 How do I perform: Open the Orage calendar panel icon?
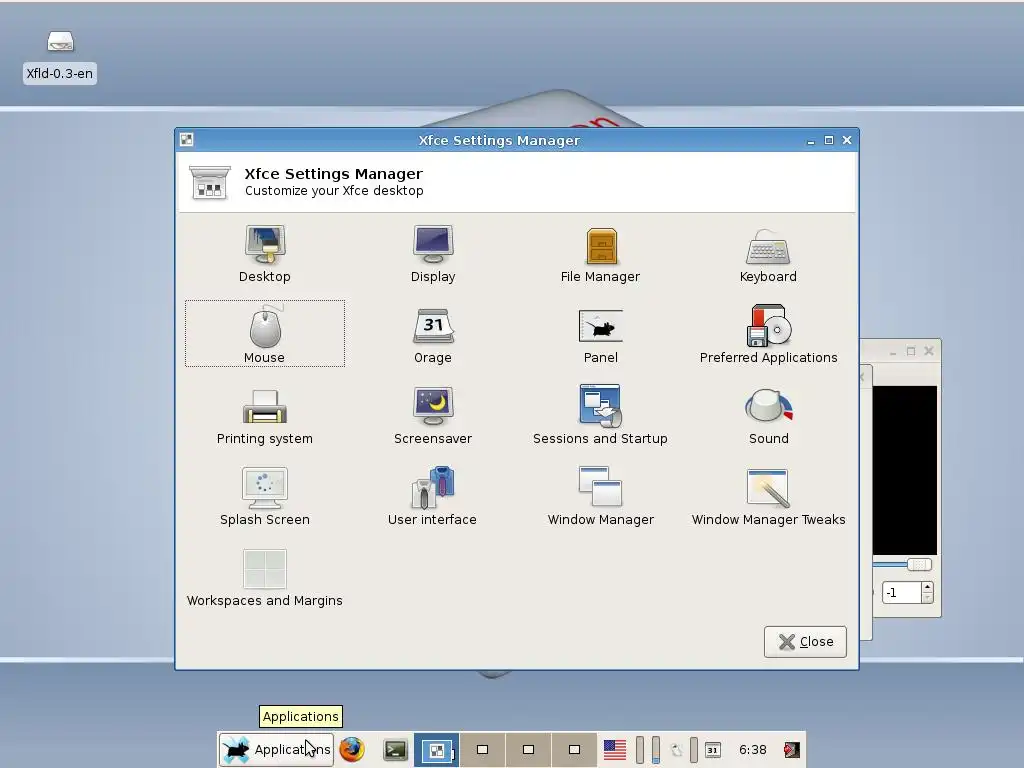(x=712, y=750)
